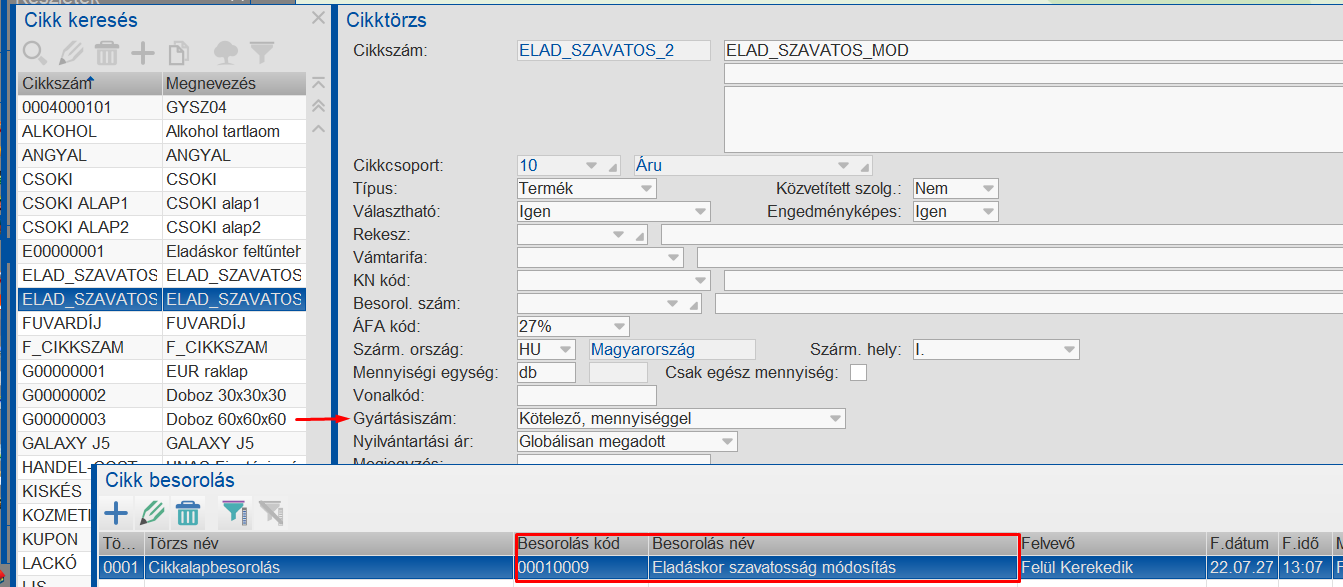The image size is (1343, 587).
Task: Select the LACKÓ article row
Action: 56,563
